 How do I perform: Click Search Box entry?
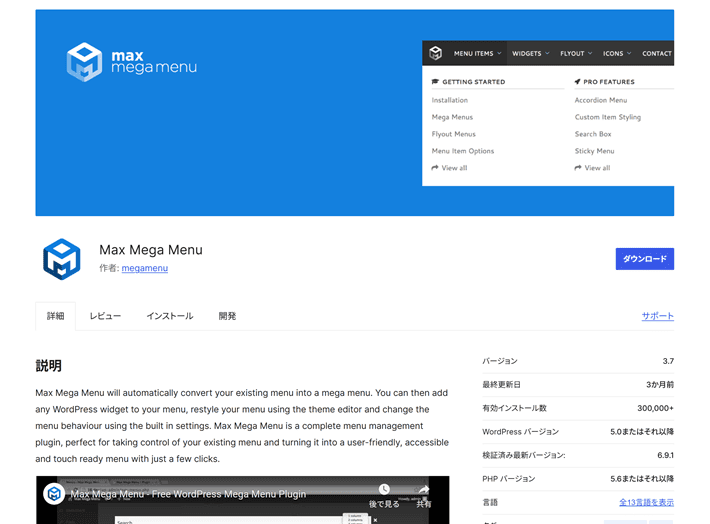(x=593, y=134)
